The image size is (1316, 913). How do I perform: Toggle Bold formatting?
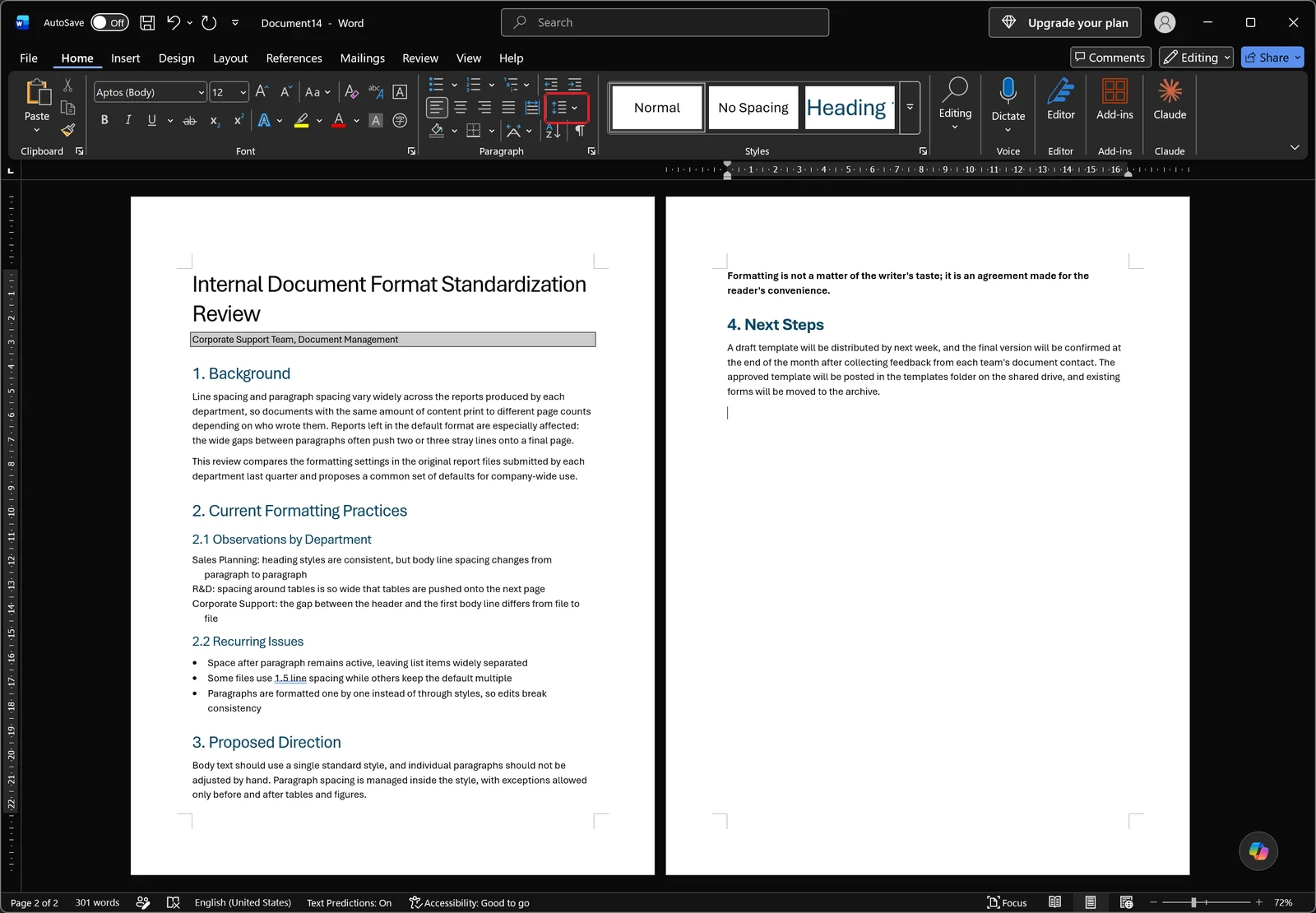pos(104,120)
